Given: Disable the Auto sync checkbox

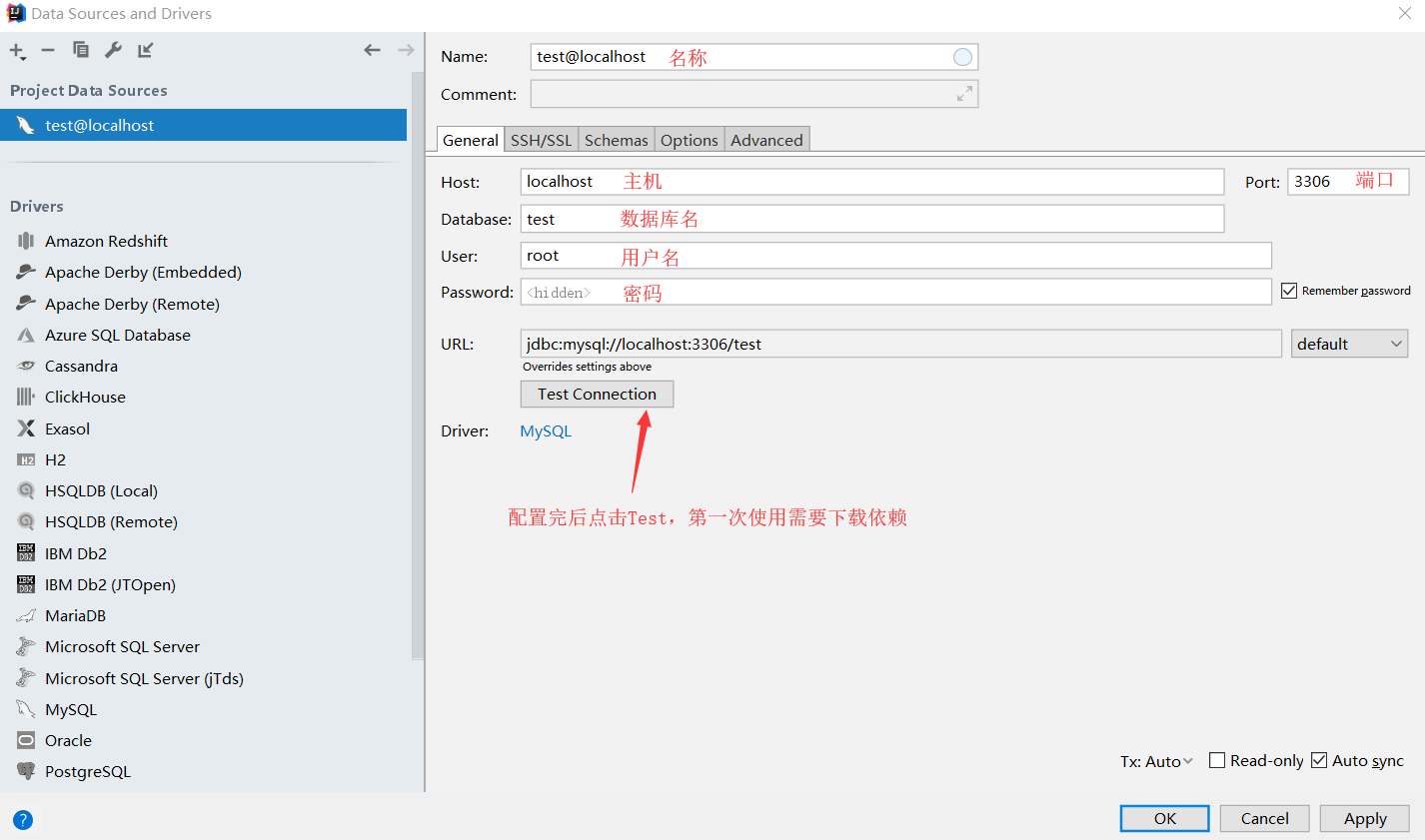Looking at the screenshot, I should point(1319,760).
